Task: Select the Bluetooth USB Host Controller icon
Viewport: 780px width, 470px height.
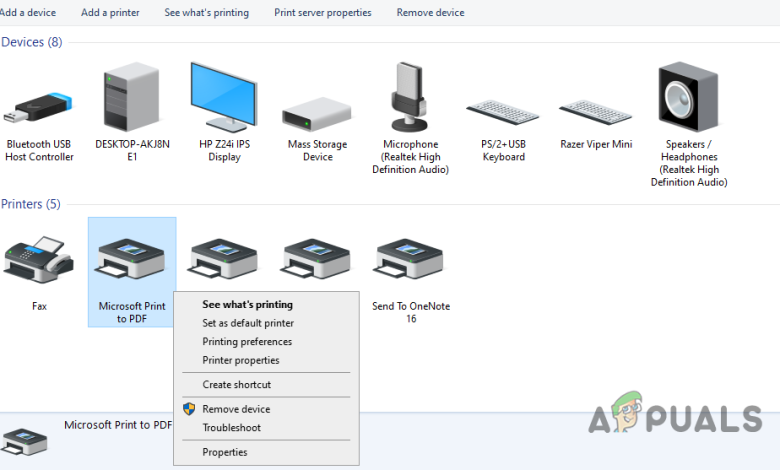Action: tap(38, 107)
